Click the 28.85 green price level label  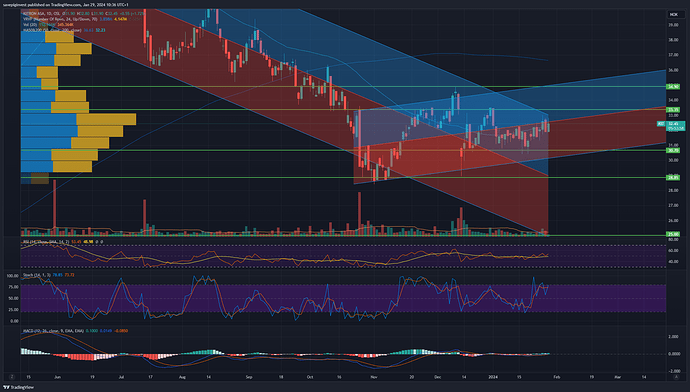pyautogui.click(x=673, y=178)
